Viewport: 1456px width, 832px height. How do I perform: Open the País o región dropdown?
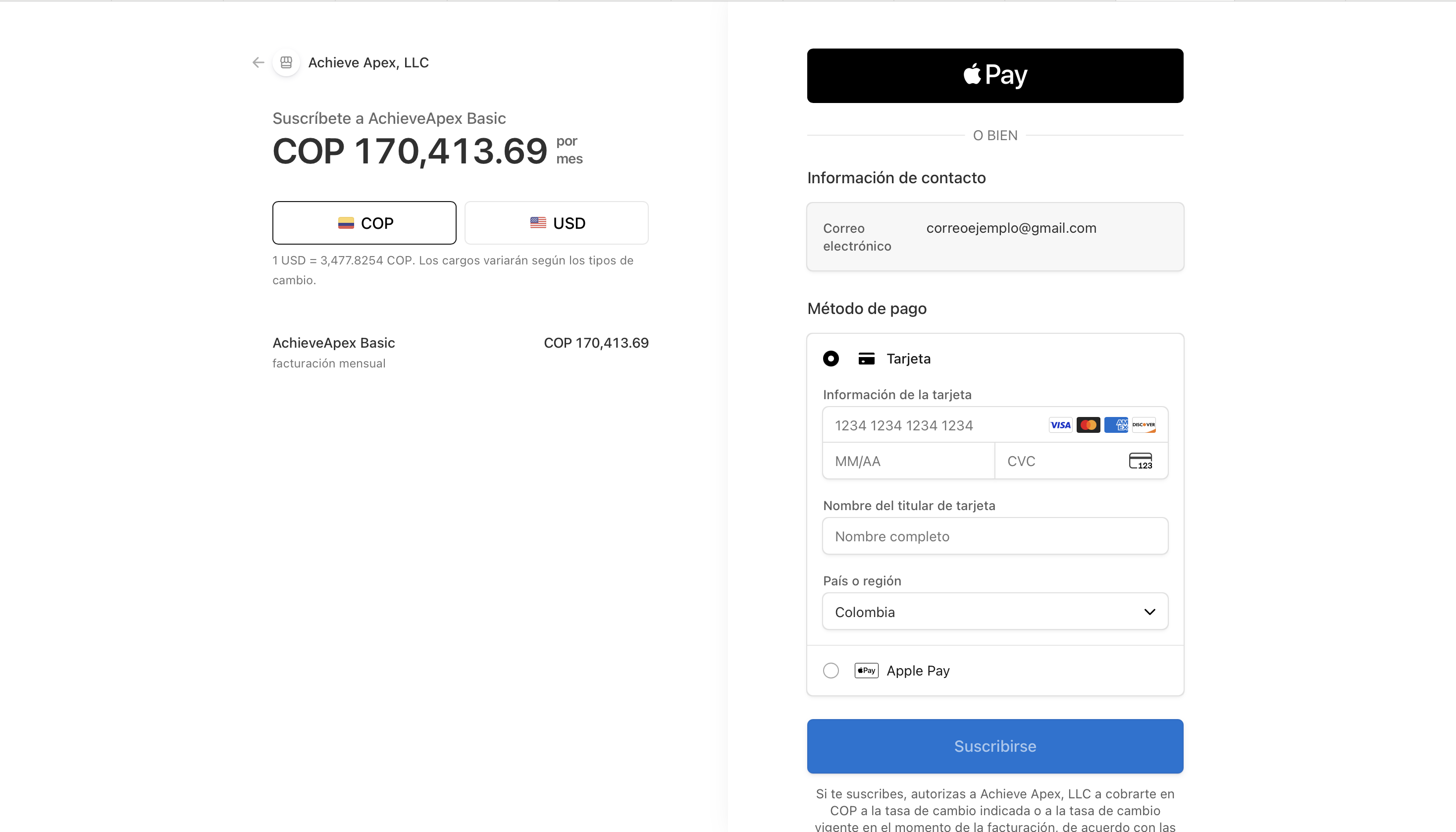(x=995, y=612)
